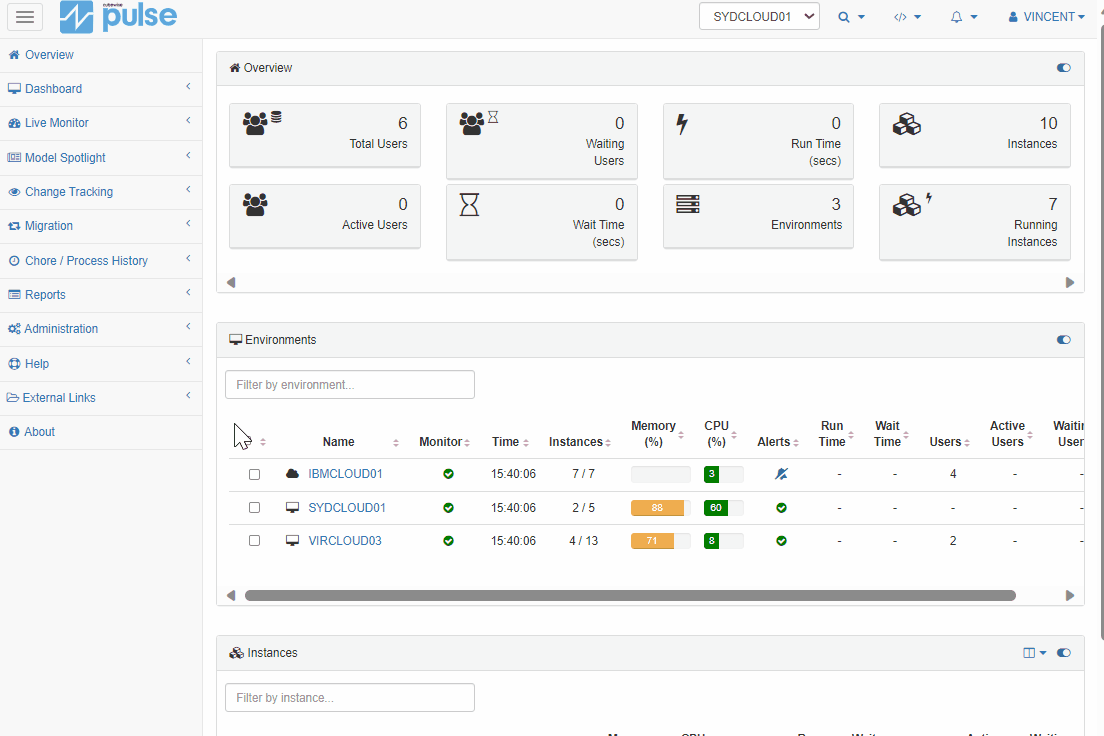
Task: Go to Overview in the sidebar
Action: (49, 55)
